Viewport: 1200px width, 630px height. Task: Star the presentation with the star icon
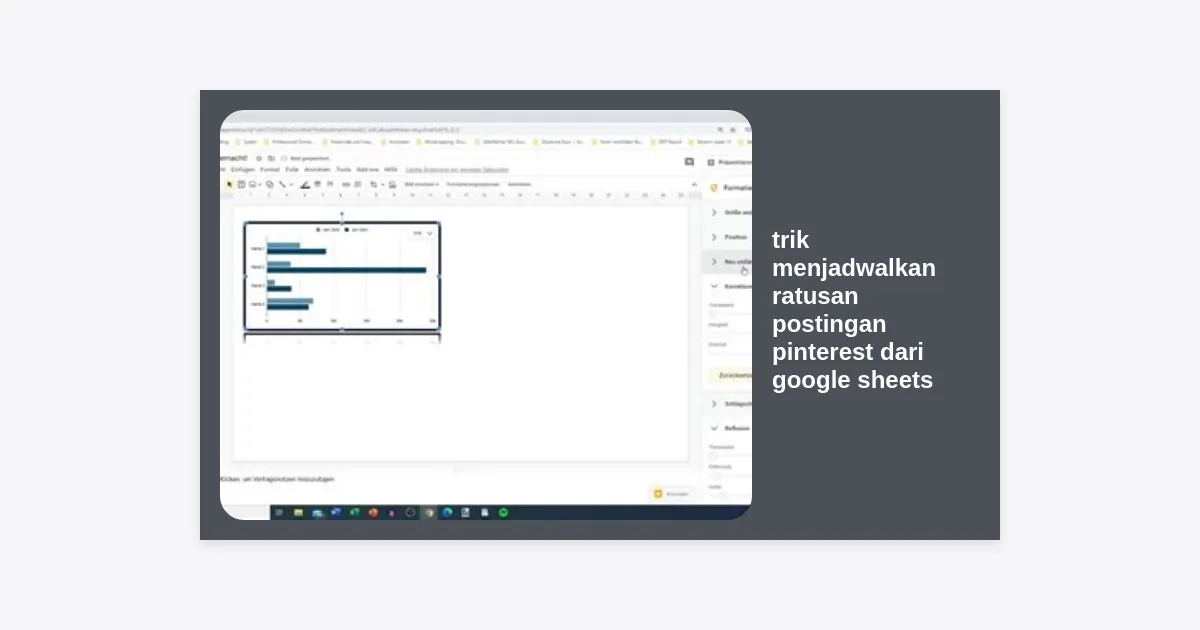point(259,158)
